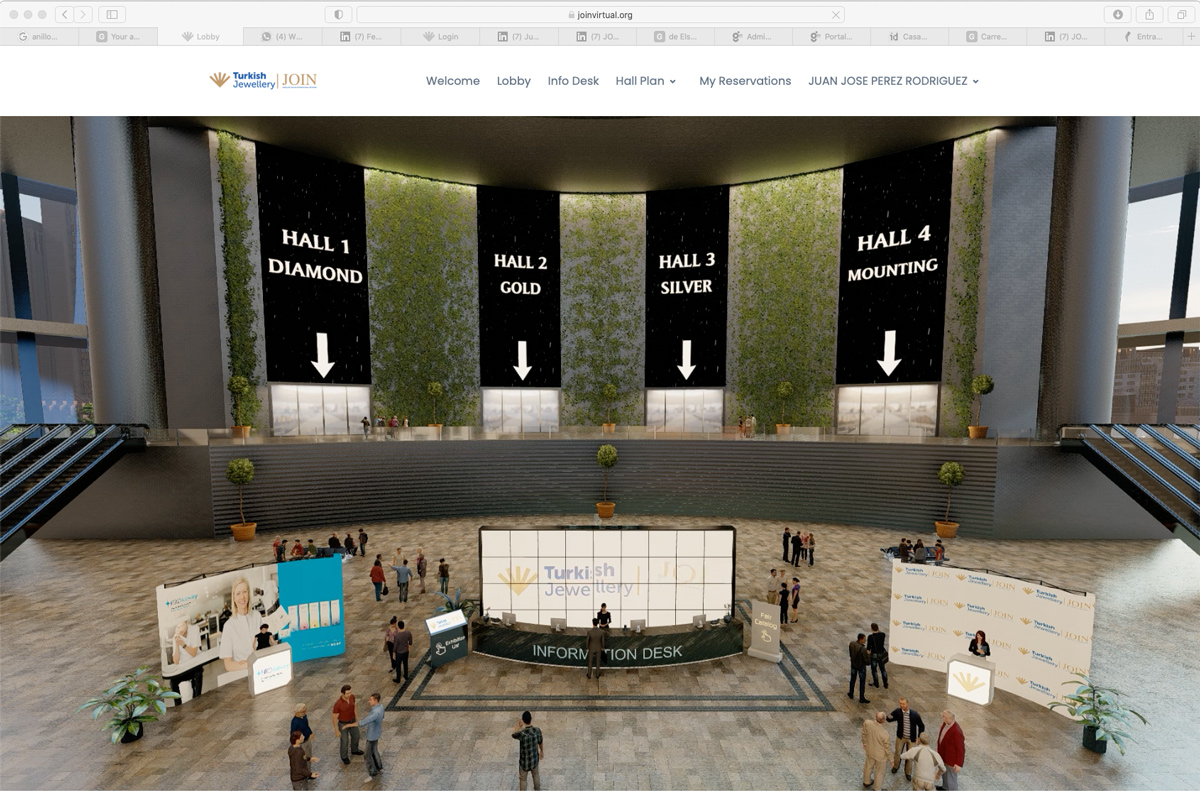
Task: Toggle the Safari sidebar button
Action: click(111, 14)
